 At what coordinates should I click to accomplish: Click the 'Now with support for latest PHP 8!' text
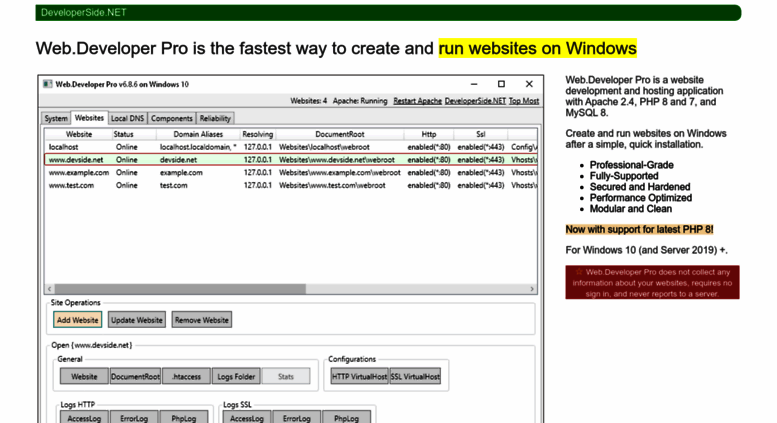[640, 229]
